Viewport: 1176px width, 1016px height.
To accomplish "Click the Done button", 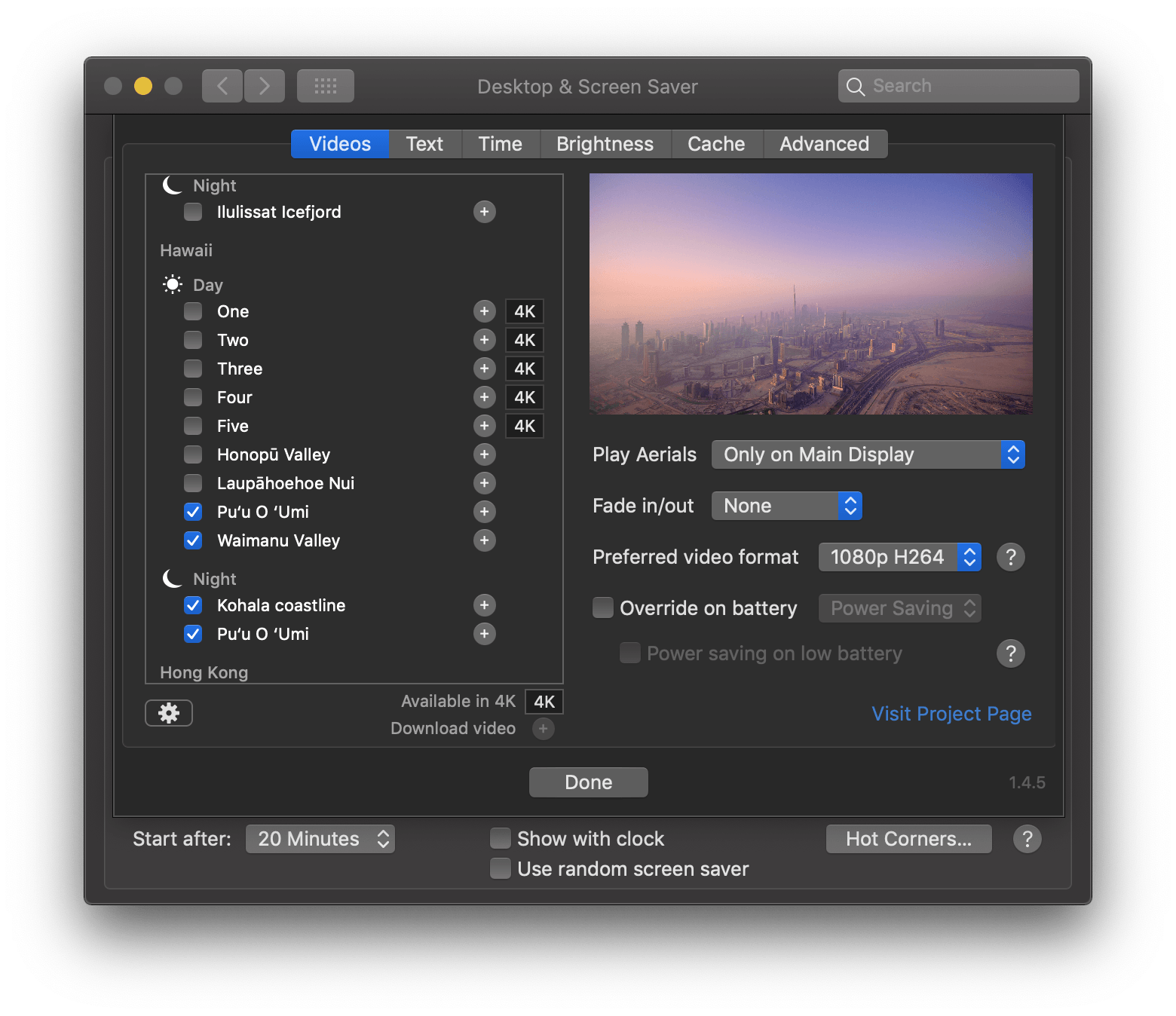I will [x=589, y=782].
